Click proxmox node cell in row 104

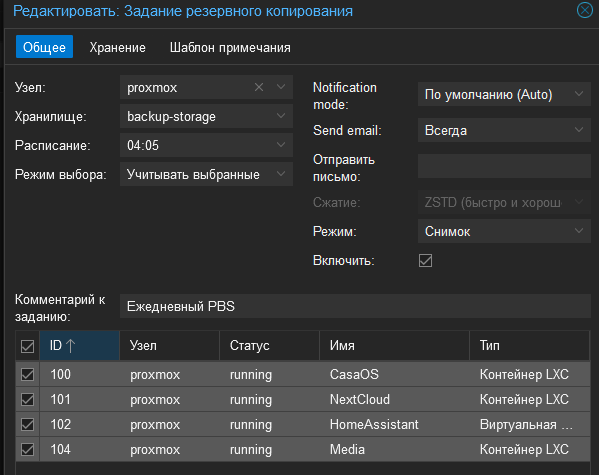click(x=155, y=450)
